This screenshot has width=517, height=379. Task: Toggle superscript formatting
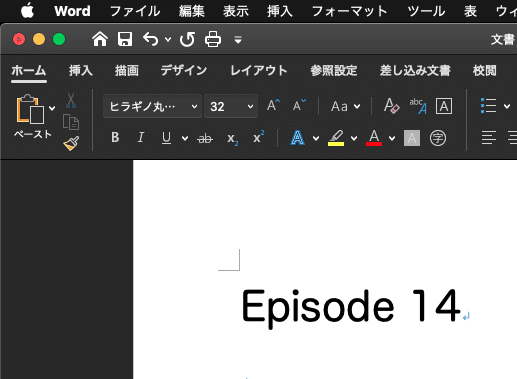tap(259, 137)
